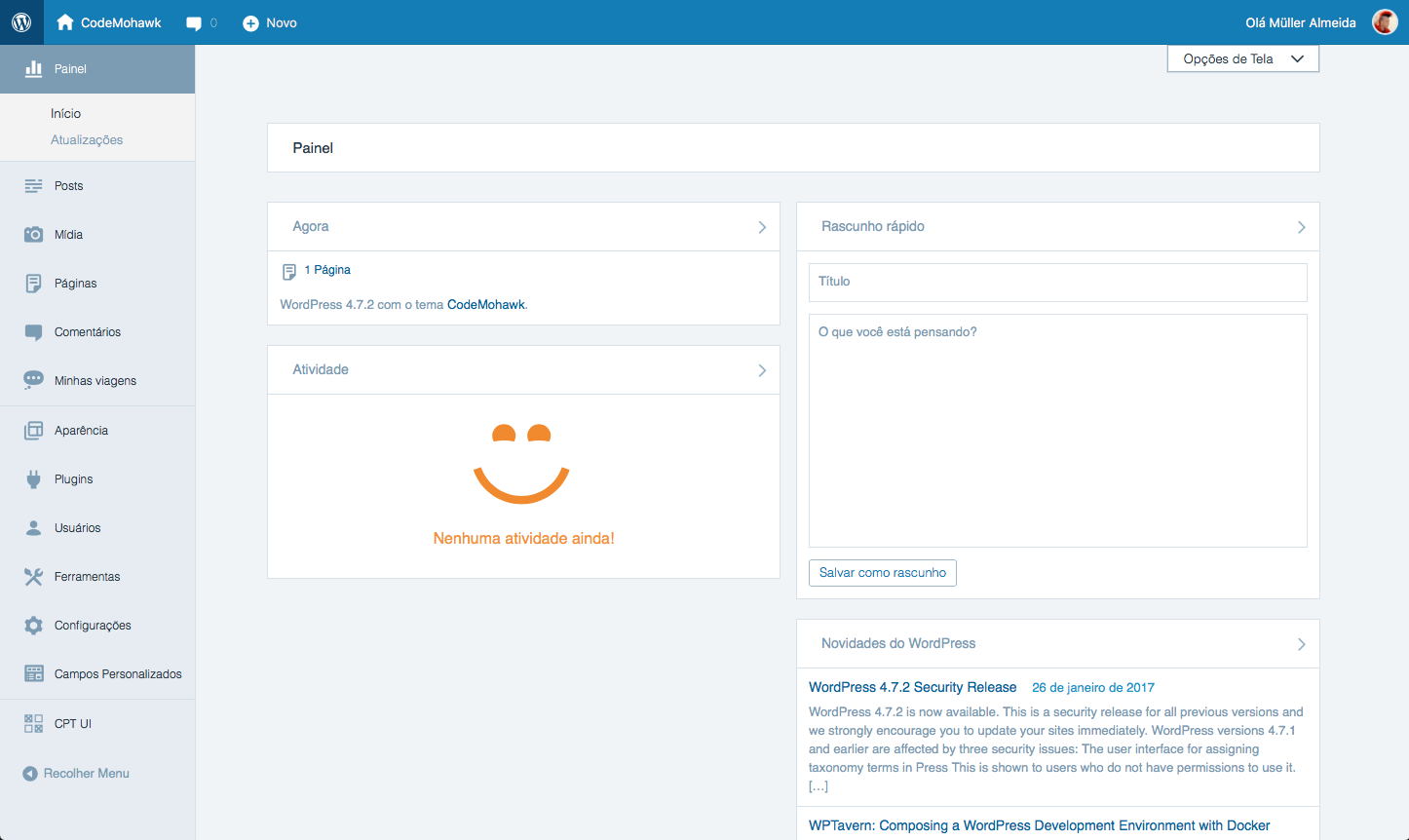Click CodeMohawk site name in admin bar
This screenshot has height=840, width=1409.
click(x=121, y=23)
